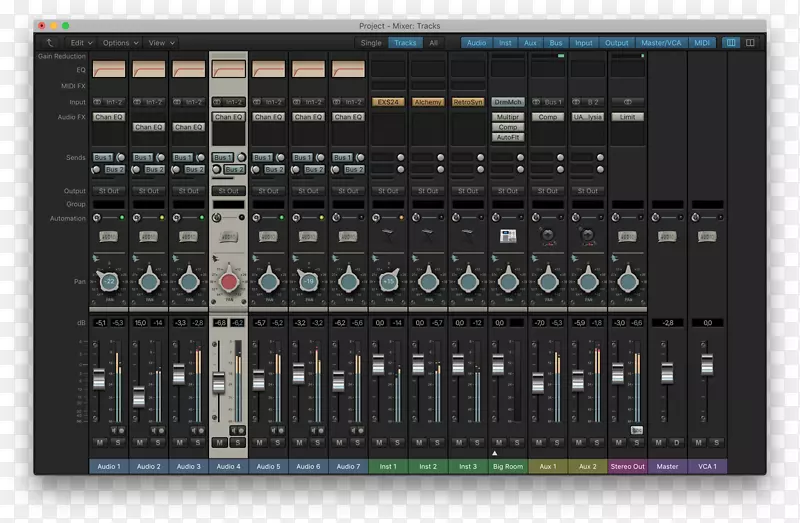Open the Audio 1 EQ thumbnail

point(108,70)
